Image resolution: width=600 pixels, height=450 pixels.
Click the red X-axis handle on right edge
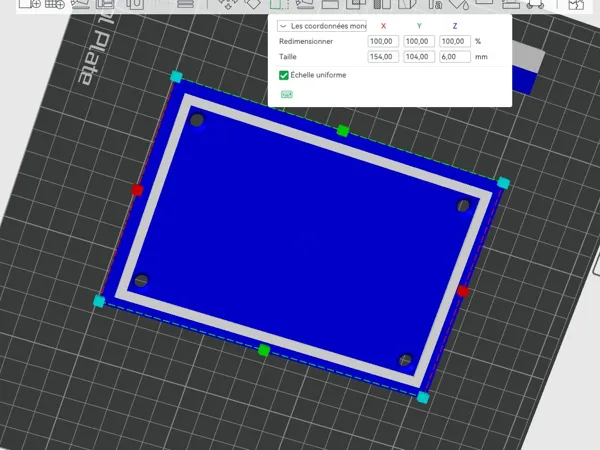(x=463, y=291)
